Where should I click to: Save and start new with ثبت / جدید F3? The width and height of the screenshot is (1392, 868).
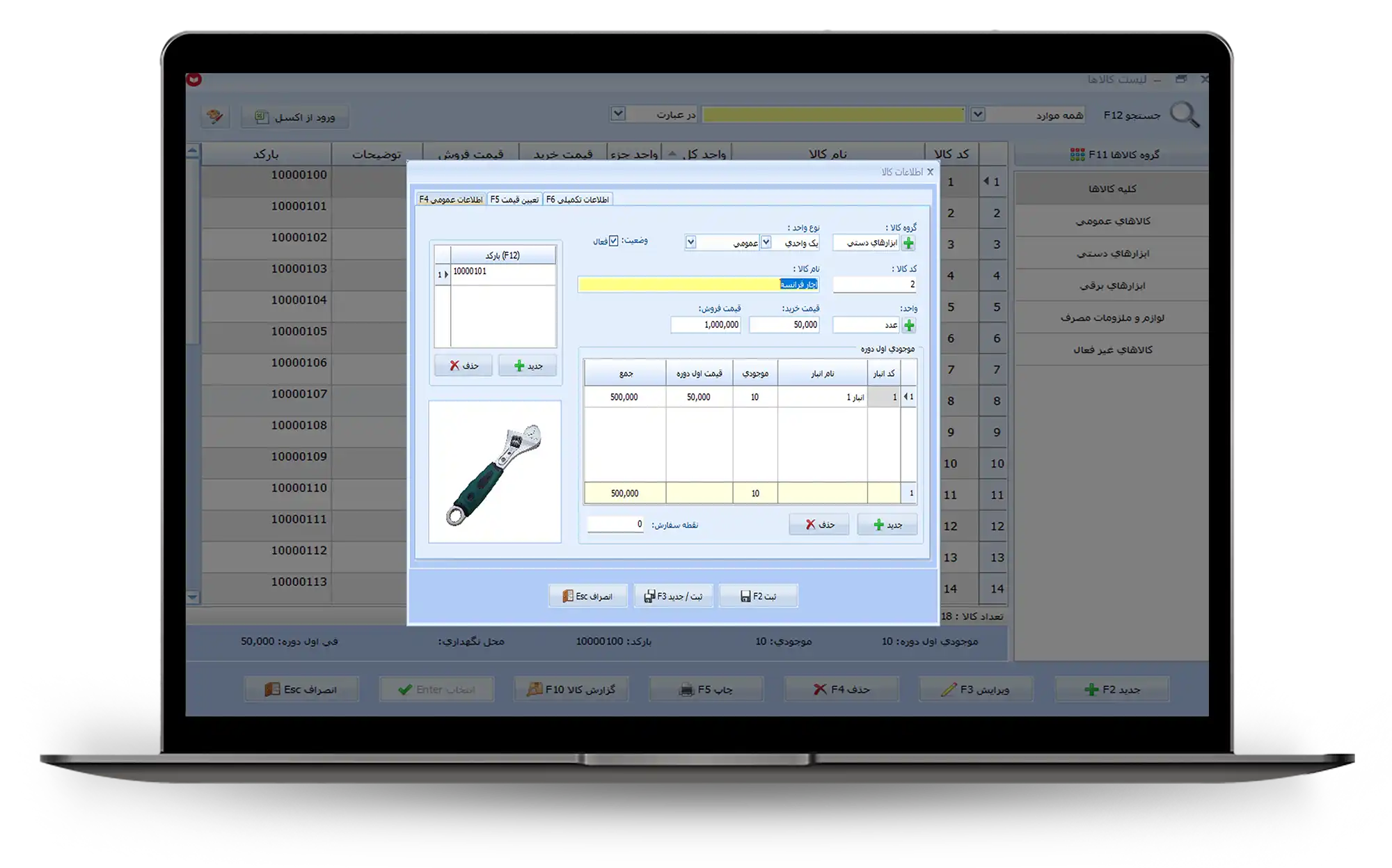point(673,597)
